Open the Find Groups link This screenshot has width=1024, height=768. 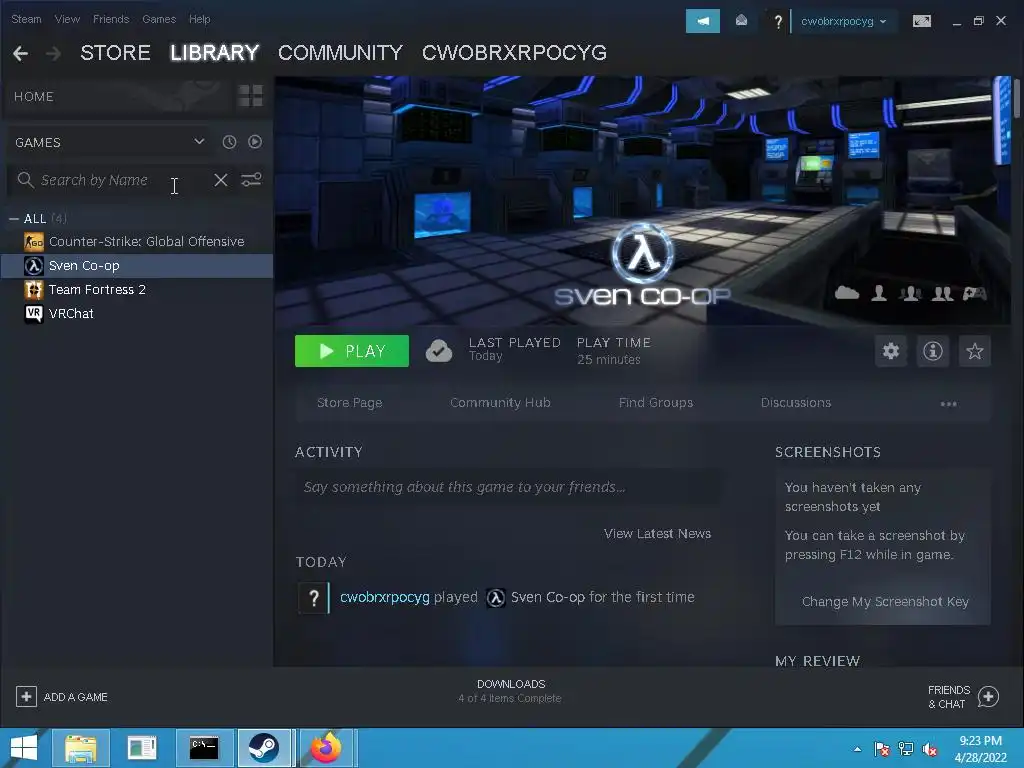pyautogui.click(x=656, y=403)
